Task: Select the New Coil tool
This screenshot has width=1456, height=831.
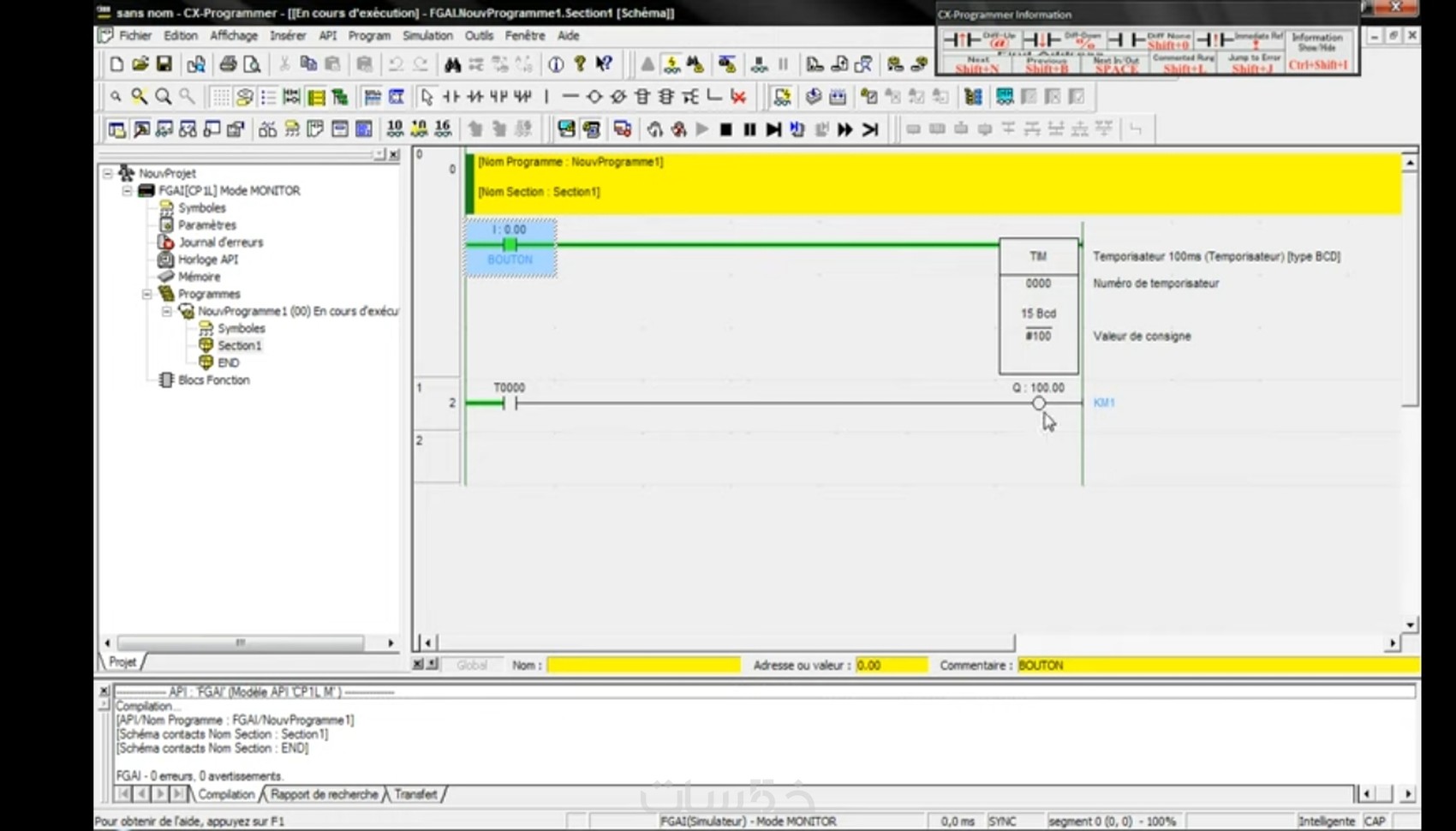Action: [594, 97]
